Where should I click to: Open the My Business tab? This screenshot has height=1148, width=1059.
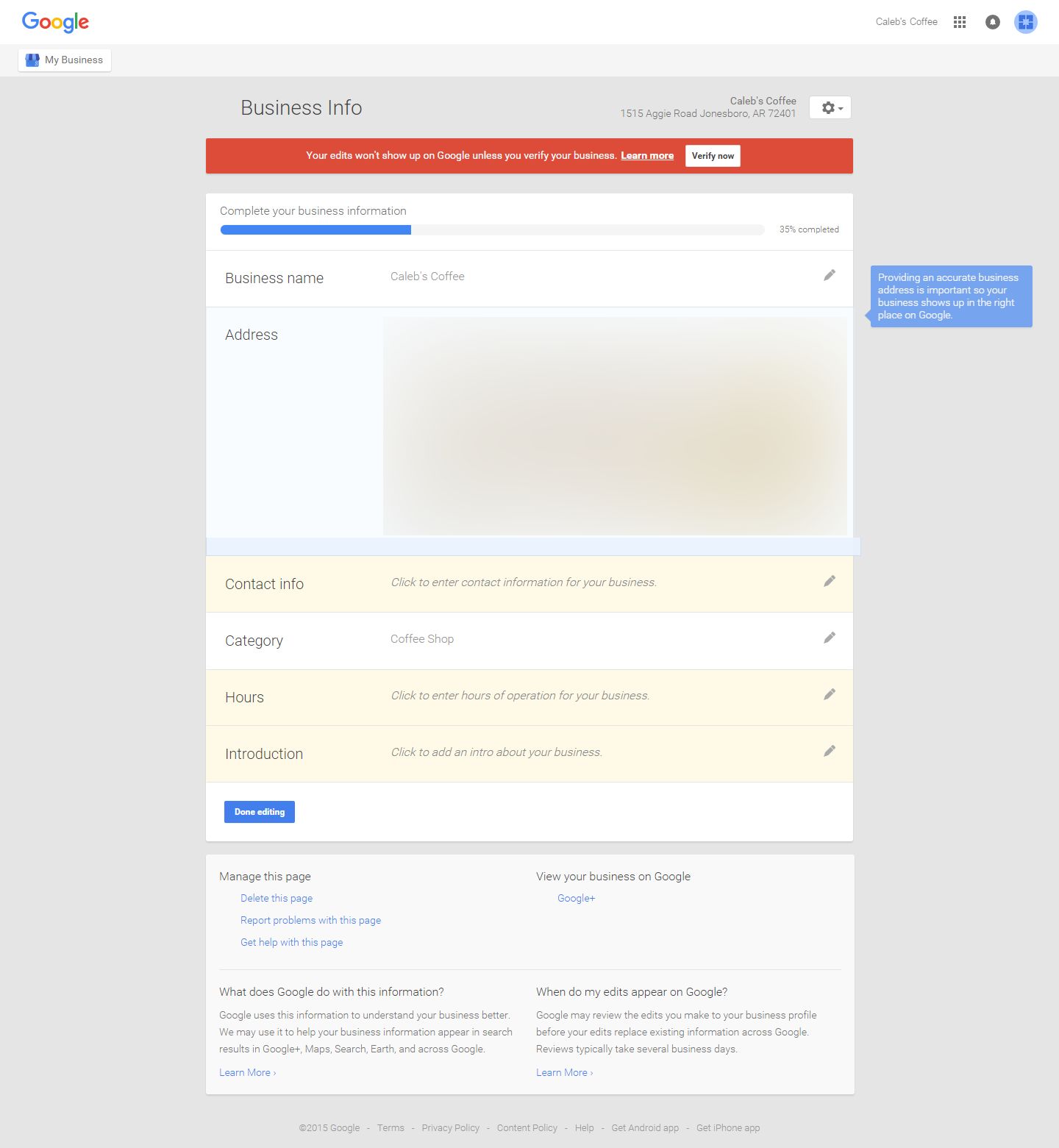point(65,60)
